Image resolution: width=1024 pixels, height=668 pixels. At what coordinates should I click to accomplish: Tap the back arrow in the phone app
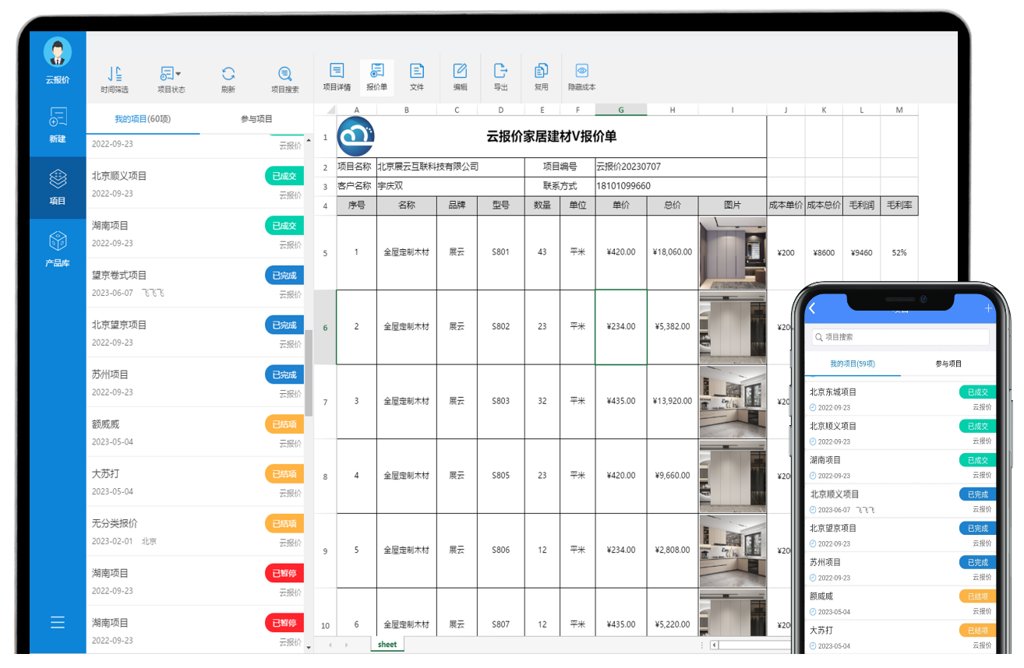tap(812, 308)
